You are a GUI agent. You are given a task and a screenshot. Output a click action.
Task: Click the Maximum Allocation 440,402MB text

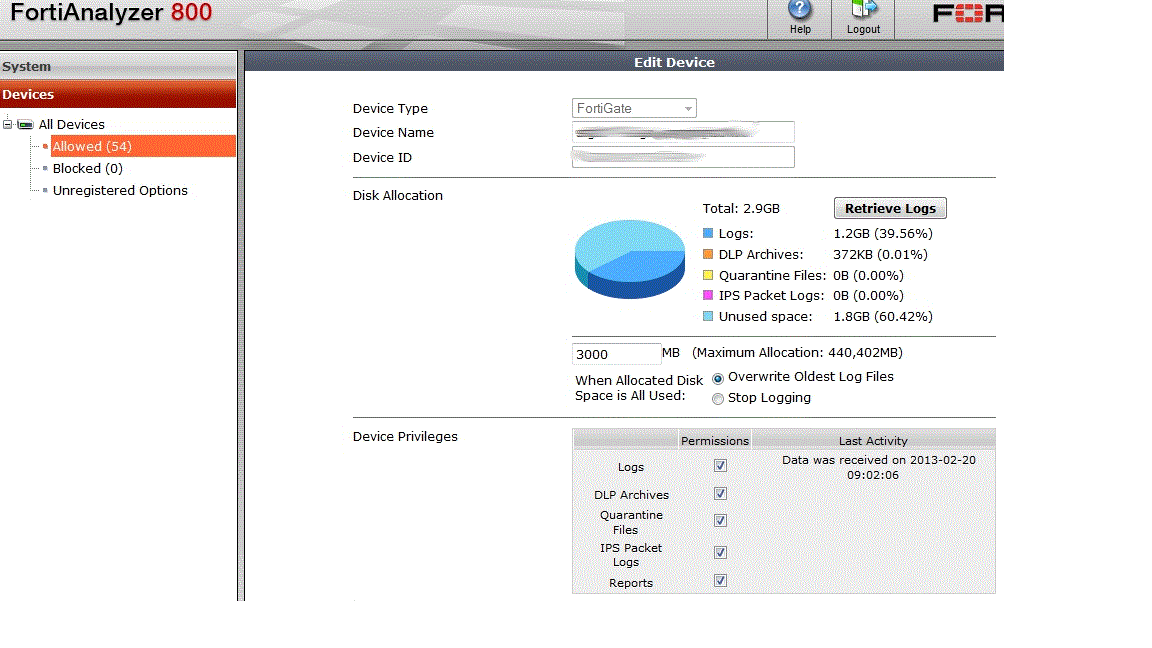coord(797,353)
